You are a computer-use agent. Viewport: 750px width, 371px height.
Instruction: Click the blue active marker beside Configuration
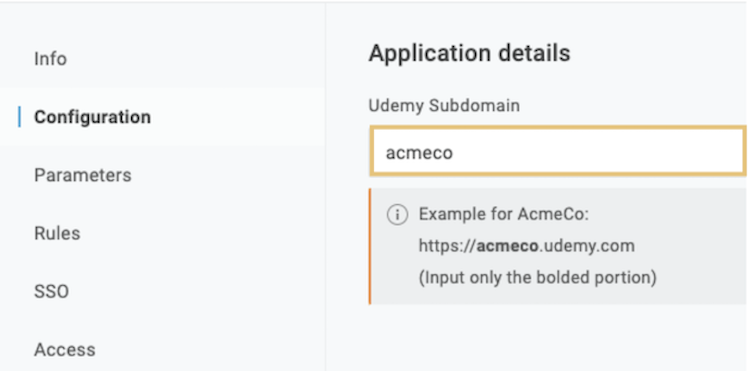click(19, 117)
